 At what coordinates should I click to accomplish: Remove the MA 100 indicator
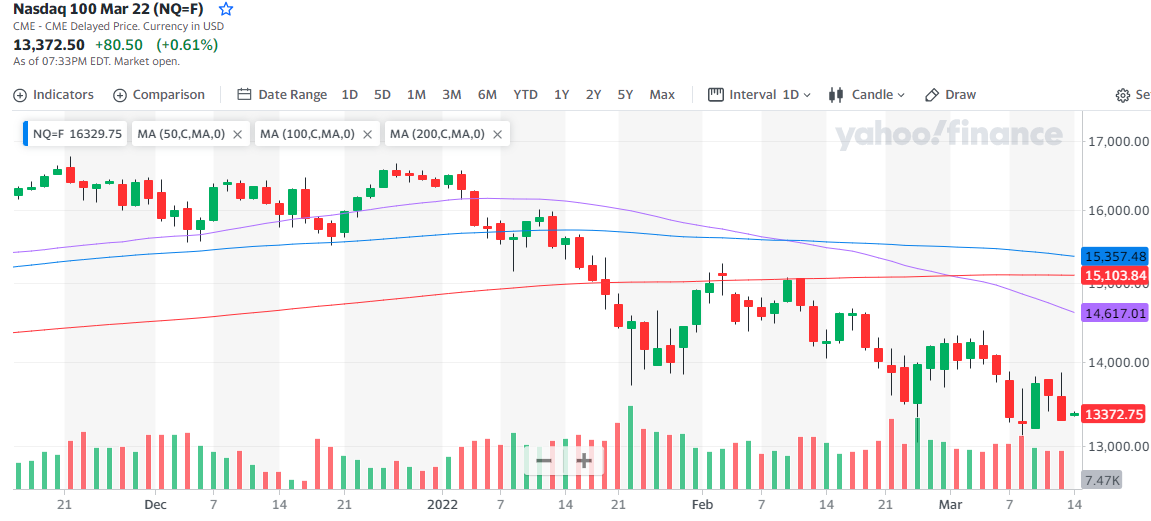pyautogui.click(x=368, y=134)
